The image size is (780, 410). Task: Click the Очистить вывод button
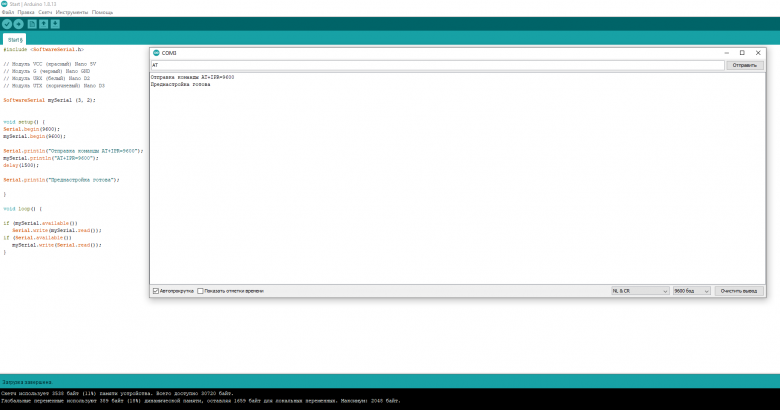click(741, 290)
